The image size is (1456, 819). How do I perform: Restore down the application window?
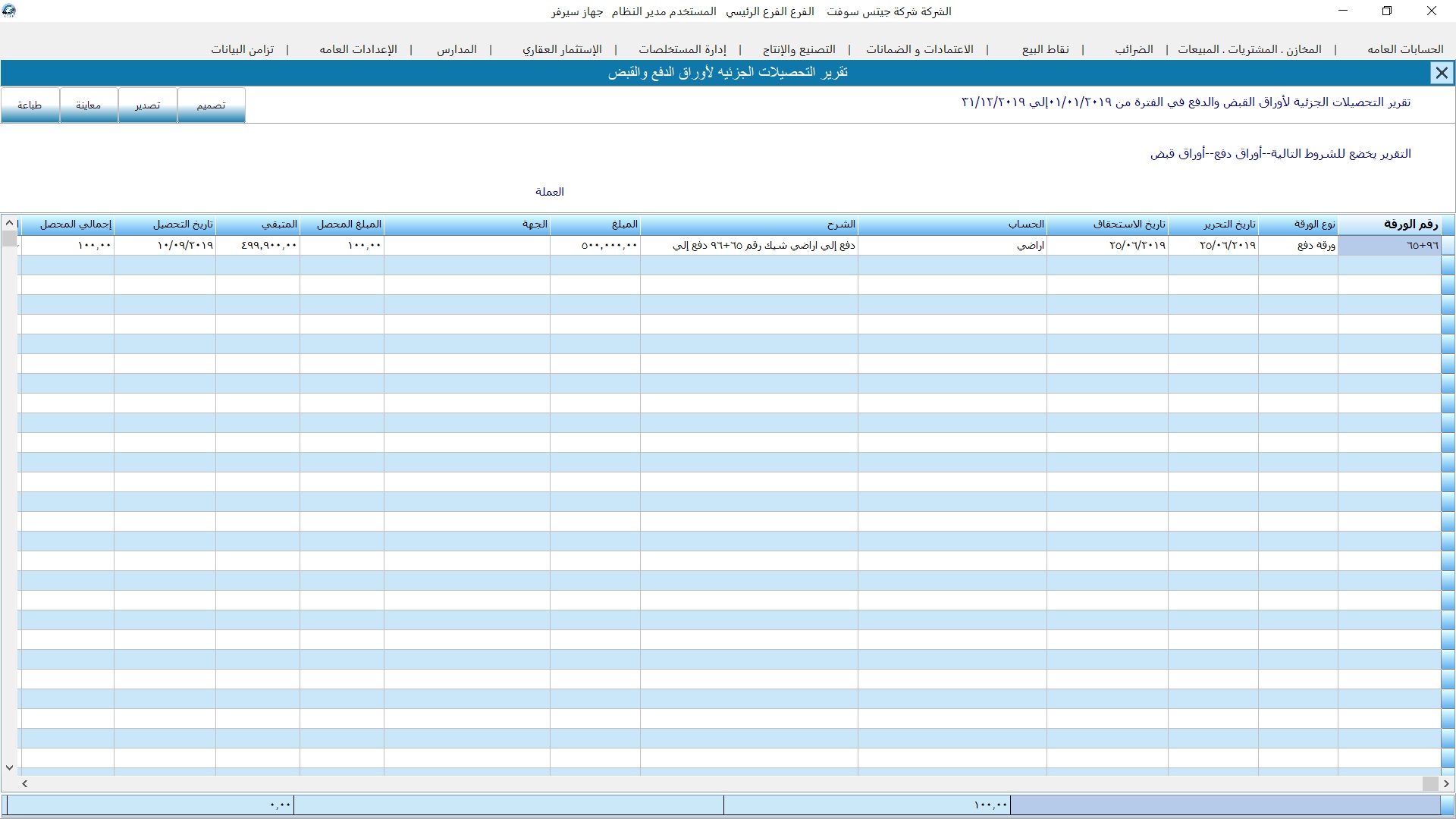1387,11
